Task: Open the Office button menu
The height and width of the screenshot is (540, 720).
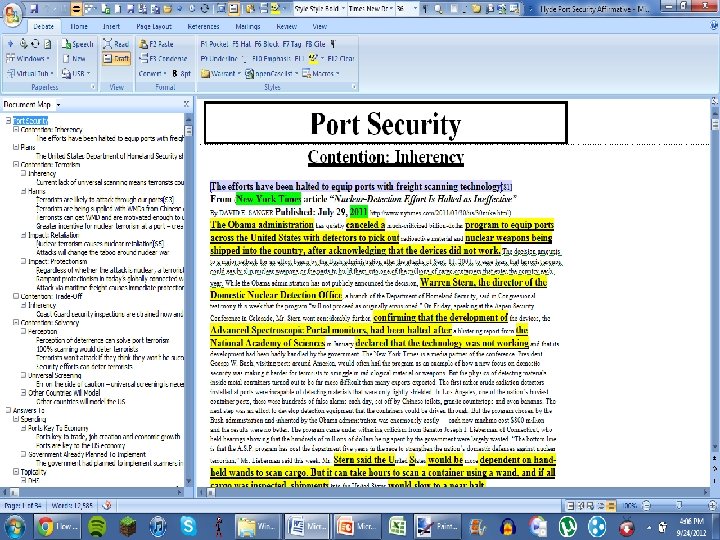Action: point(13,14)
